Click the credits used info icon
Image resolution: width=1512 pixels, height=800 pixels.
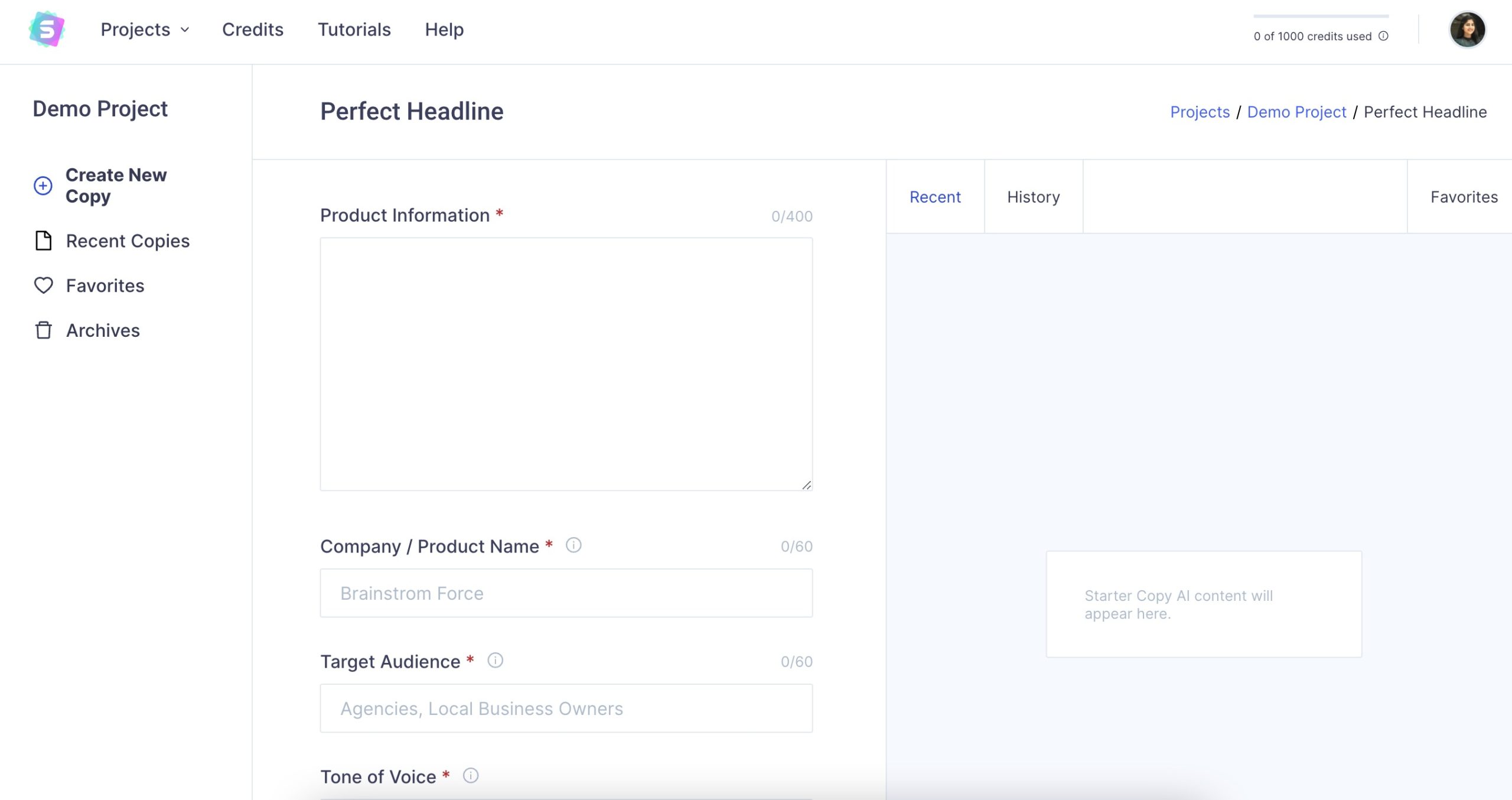[x=1383, y=36]
